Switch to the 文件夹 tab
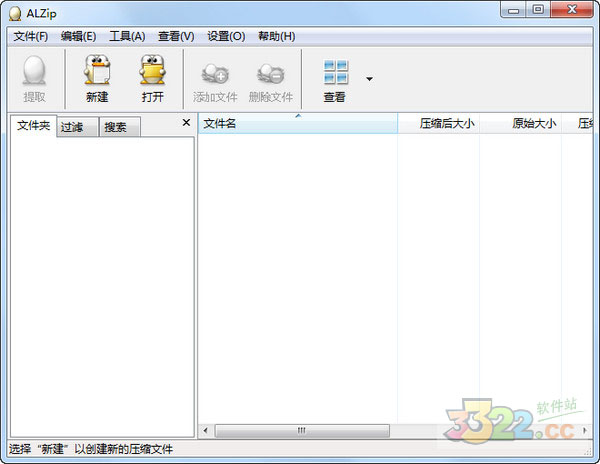 33,125
